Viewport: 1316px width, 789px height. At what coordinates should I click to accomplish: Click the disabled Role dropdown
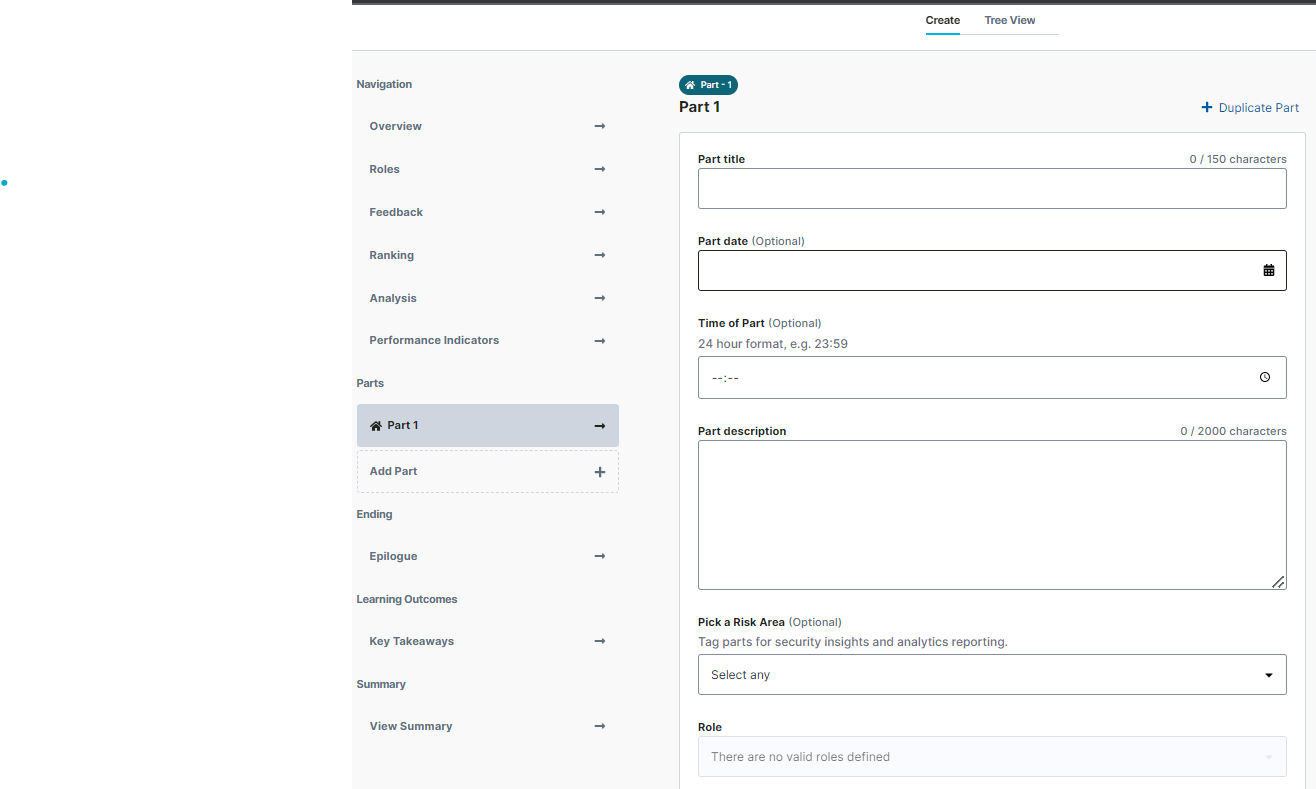click(x=991, y=757)
